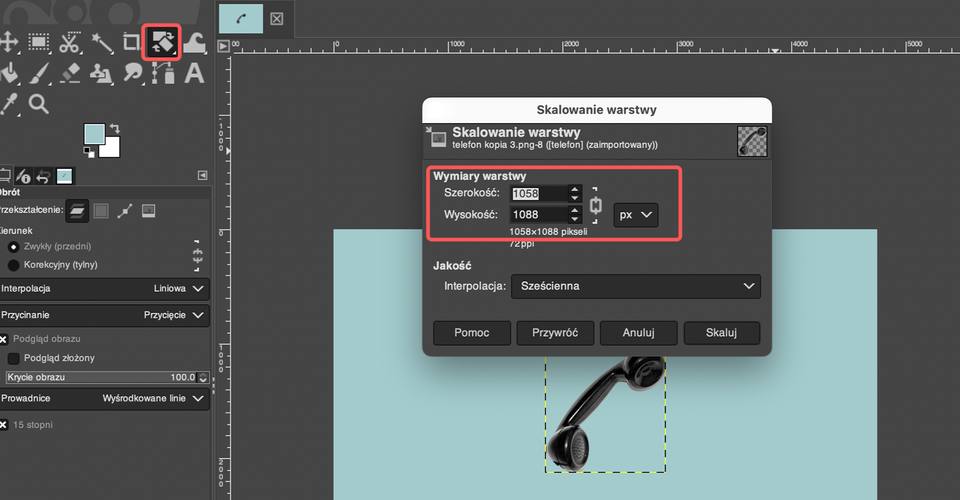Image resolution: width=960 pixels, height=500 pixels.
Task: Pick the Color Picker eyedropper tool
Action: 9,103
